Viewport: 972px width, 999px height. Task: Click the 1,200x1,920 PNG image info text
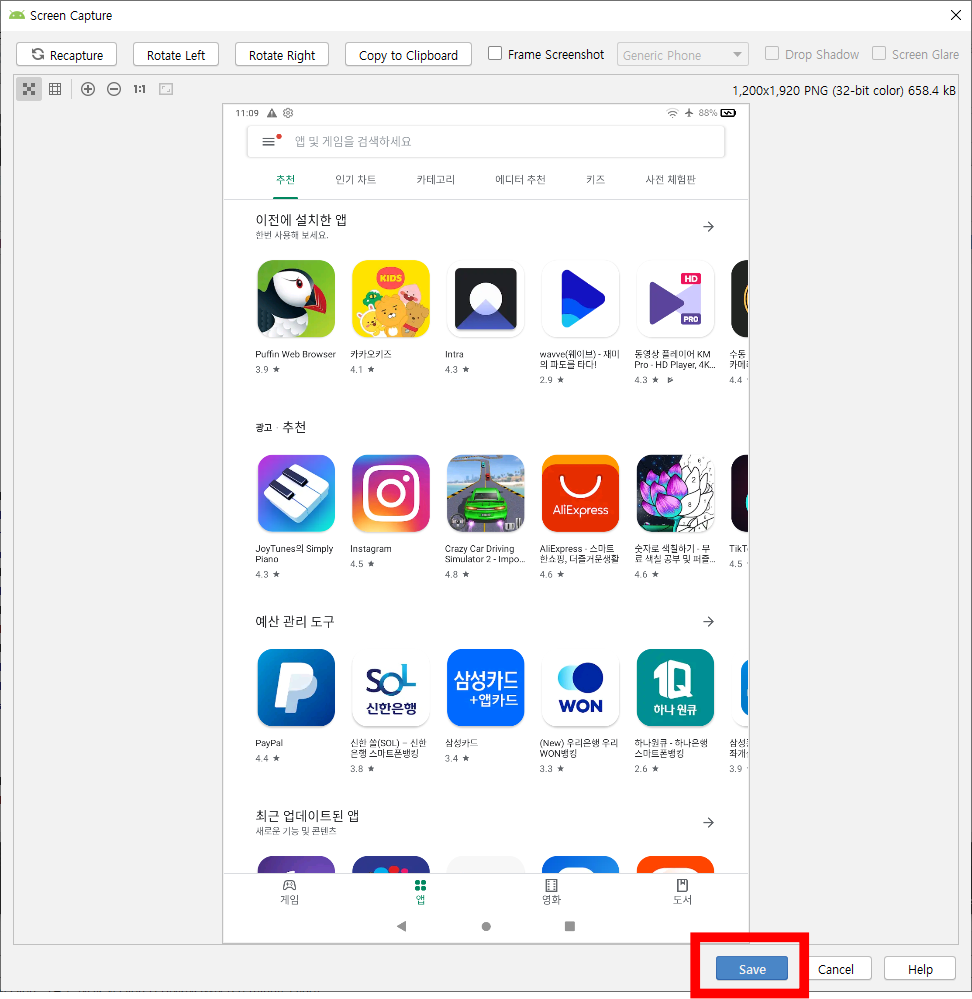pos(844,90)
